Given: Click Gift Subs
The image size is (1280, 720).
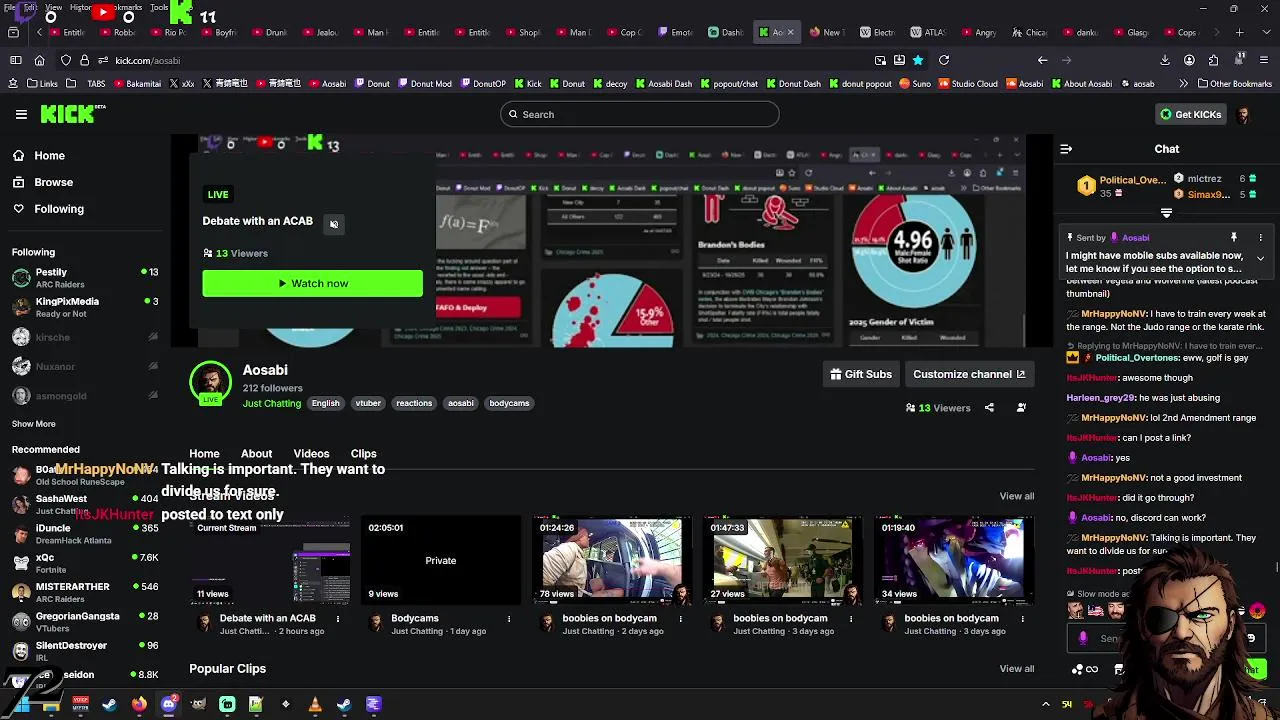Looking at the screenshot, I should pyautogui.click(x=861, y=374).
